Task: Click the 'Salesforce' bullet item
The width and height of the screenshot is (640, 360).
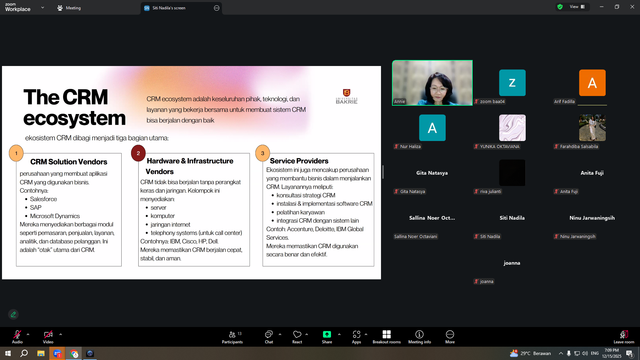Action: click(x=43, y=199)
